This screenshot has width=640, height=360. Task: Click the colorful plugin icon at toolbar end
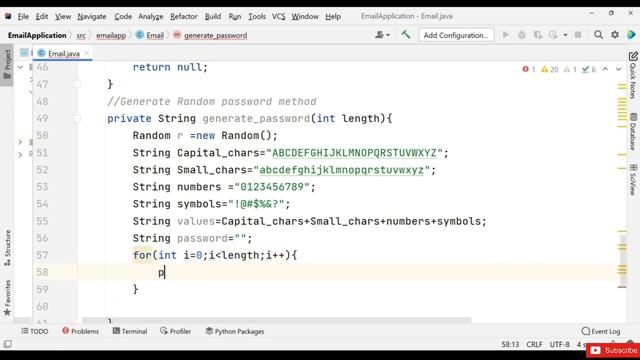tap(631, 35)
